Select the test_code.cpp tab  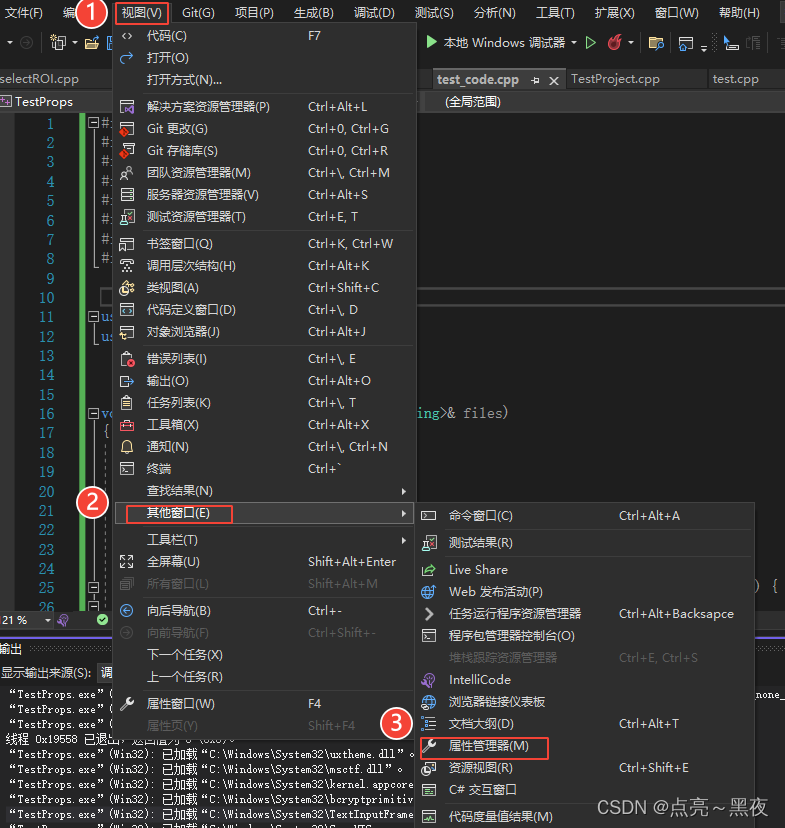[478, 80]
